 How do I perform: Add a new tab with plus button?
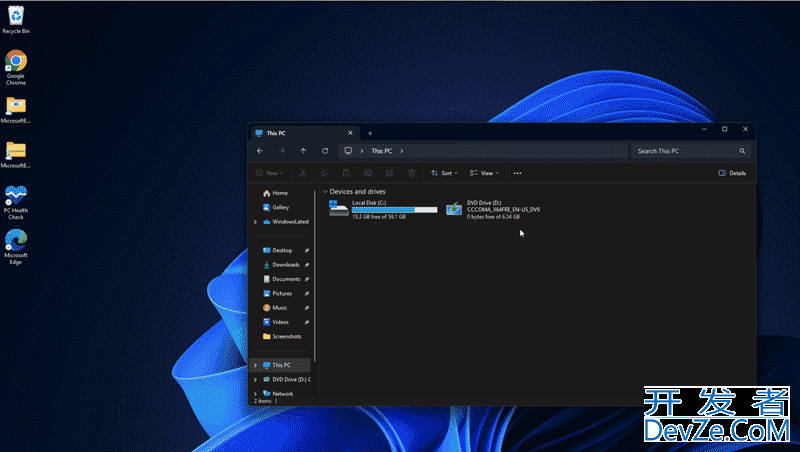(370, 133)
